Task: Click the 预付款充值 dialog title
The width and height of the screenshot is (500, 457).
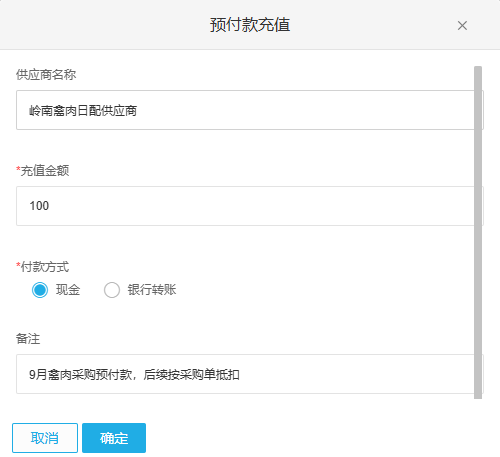Action: pos(250,25)
